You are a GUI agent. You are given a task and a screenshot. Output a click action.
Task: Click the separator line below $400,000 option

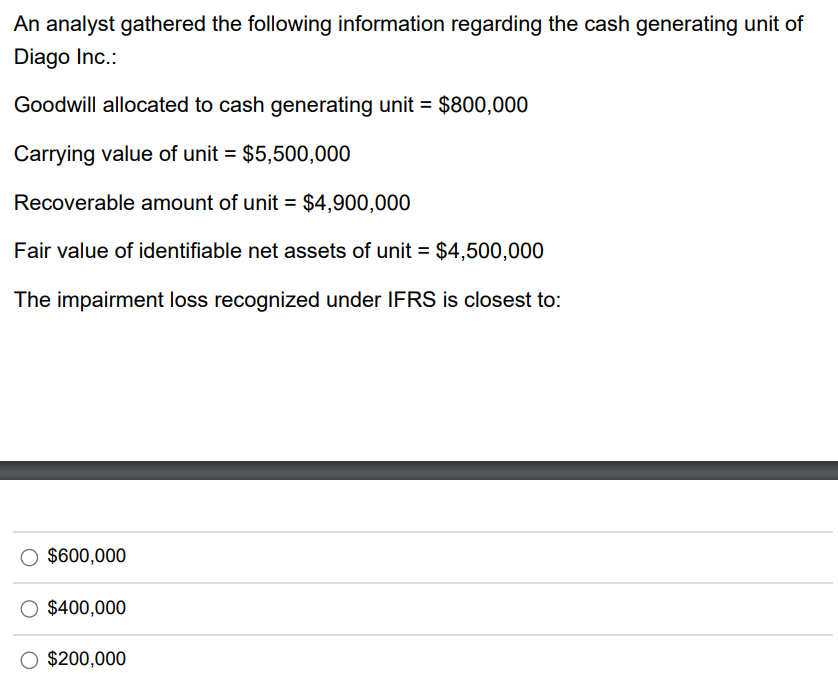[419, 633]
